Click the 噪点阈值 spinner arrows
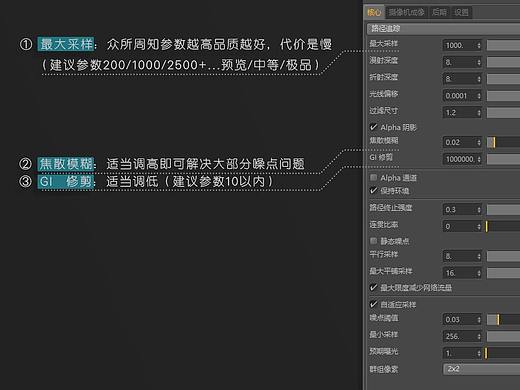 point(479,320)
